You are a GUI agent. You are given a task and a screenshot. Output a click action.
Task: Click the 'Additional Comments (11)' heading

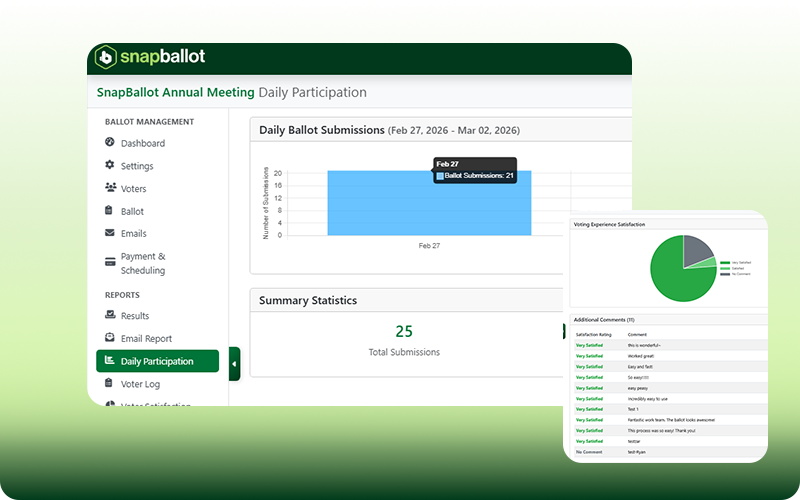point(604,320)
